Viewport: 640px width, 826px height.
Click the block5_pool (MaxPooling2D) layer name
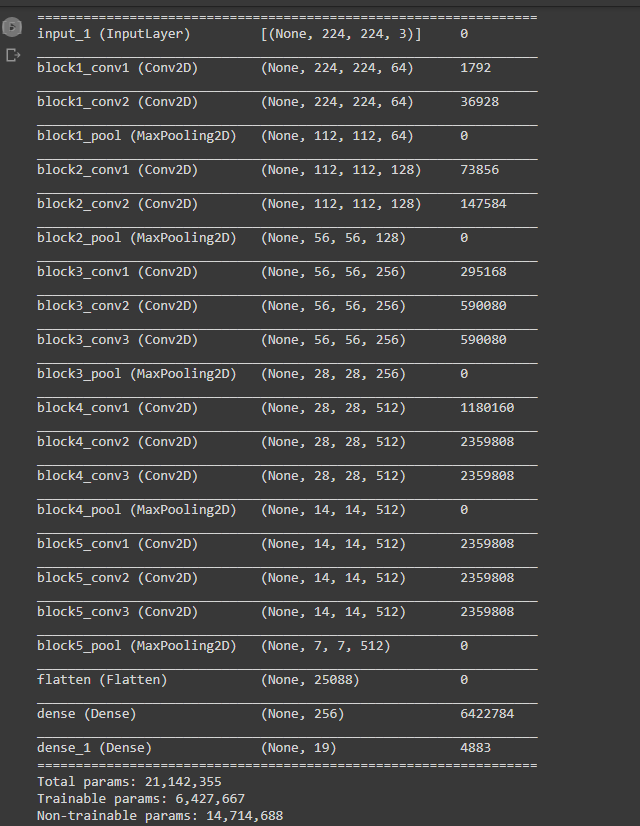pyautogui.click(x=136, y=646)
